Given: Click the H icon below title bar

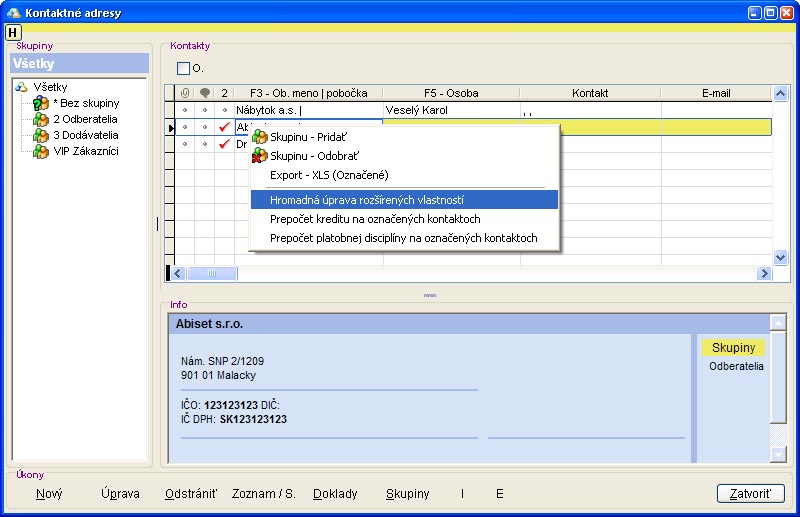Looking at the screenshot, I should tap(13, 32).
